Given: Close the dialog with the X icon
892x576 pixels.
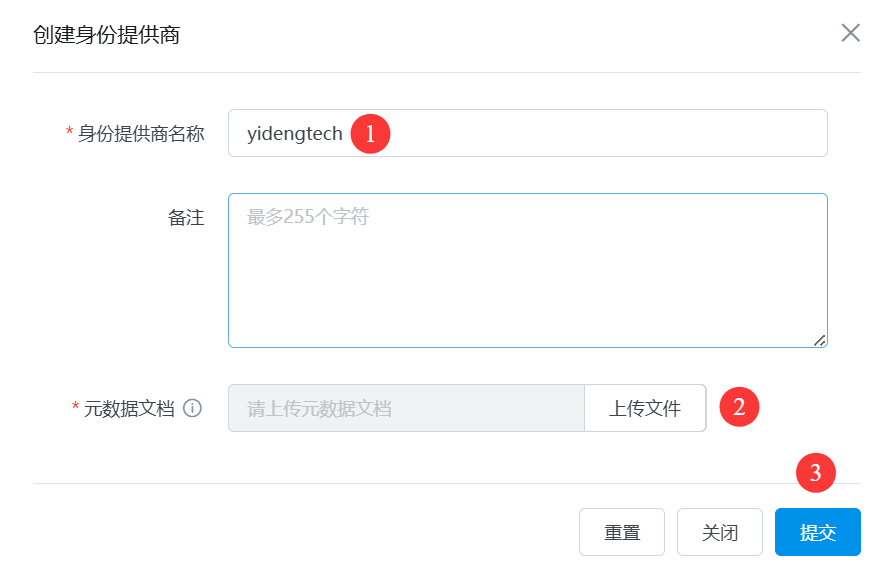Looking at the screenshot, I should point(850,33).
